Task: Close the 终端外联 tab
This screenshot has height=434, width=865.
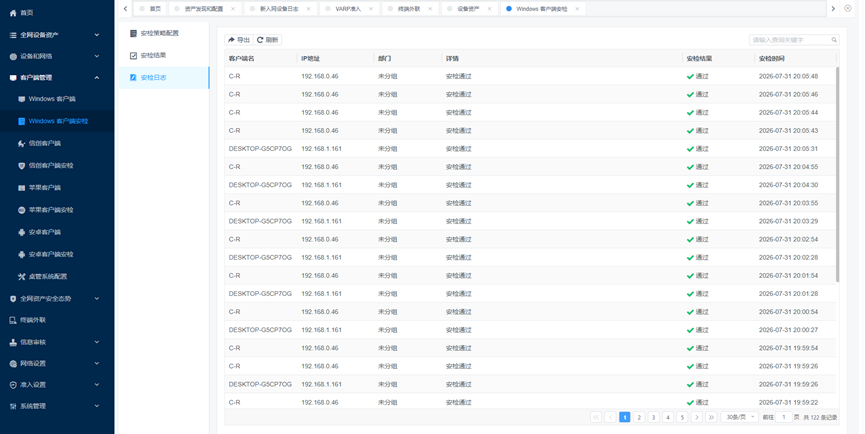Action: [430, 9]
